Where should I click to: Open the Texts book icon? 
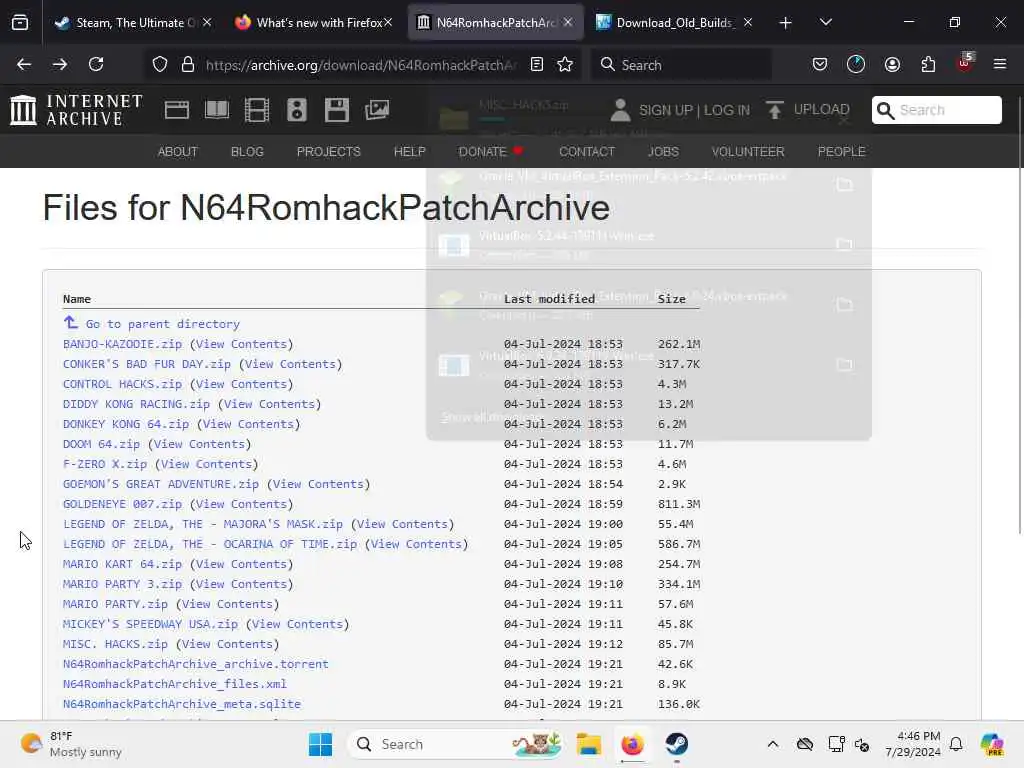click(x=217, y=110)
